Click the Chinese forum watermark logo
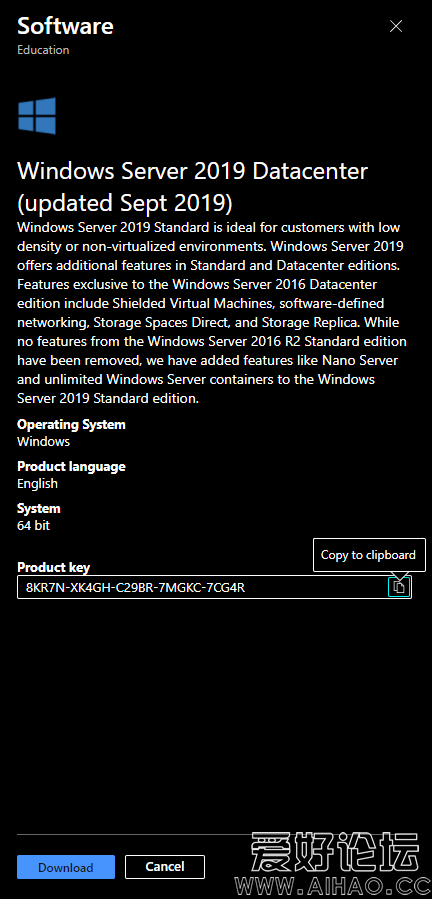 tap(336, 853)
